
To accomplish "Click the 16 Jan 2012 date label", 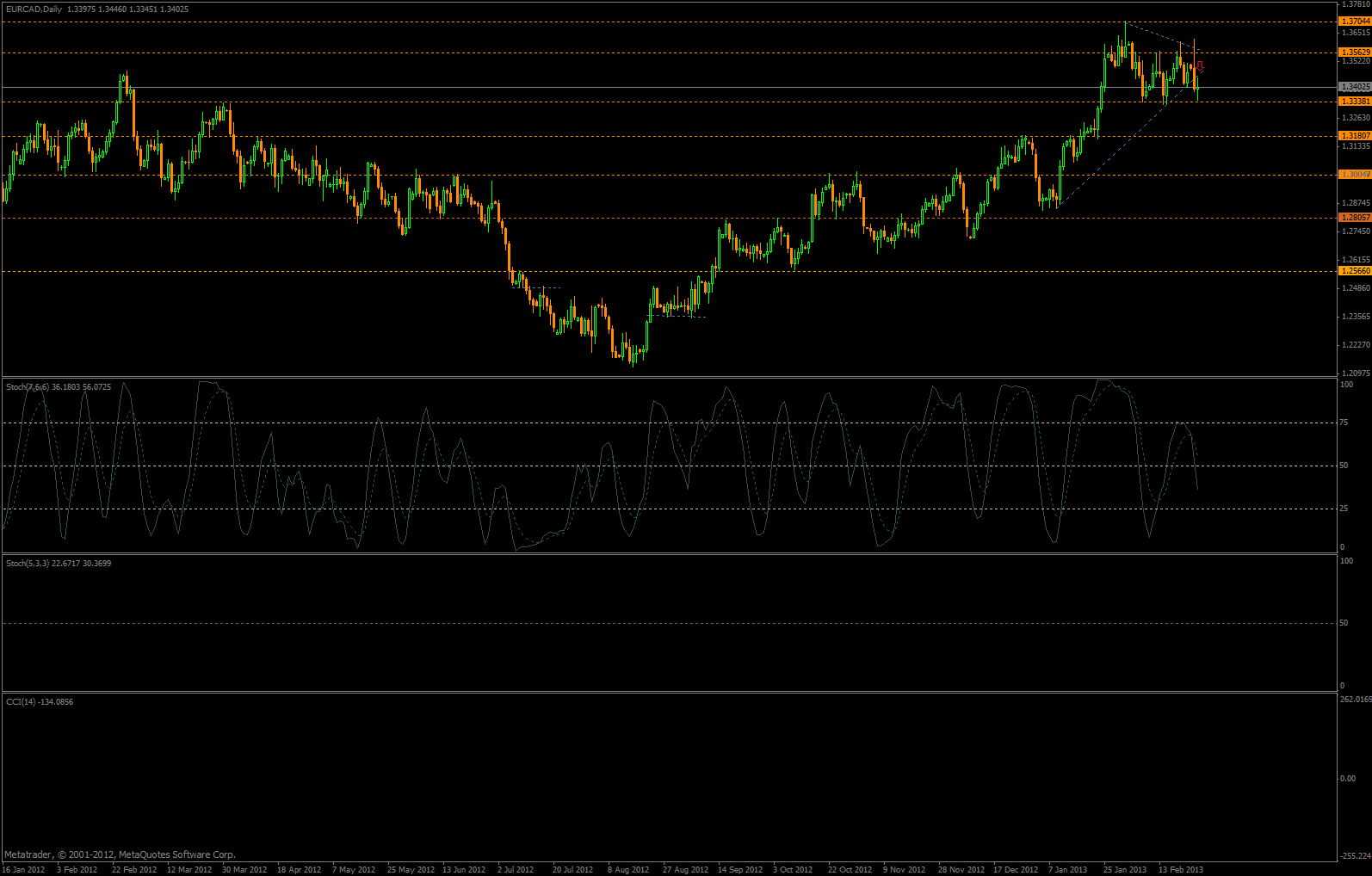I will pos(23,869).
